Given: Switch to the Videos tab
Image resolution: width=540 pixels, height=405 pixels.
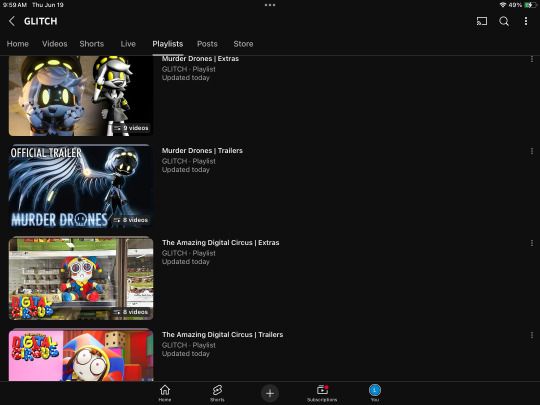Looking at the screenshot, I should tap(54, 44).
